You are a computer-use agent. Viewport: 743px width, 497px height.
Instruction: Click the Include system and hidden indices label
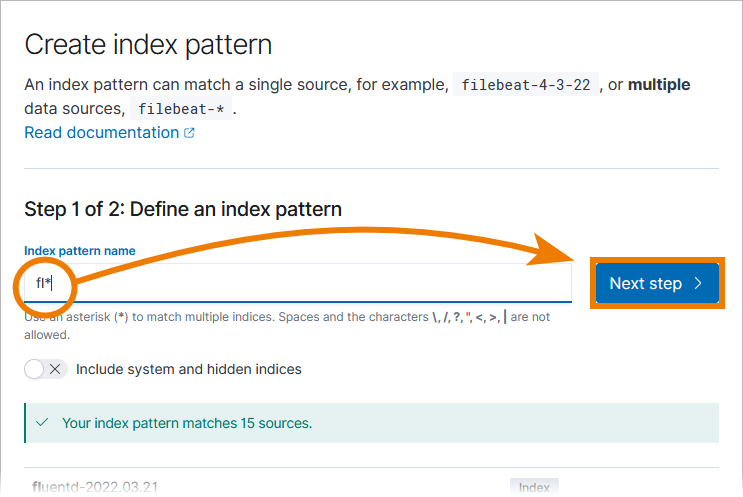coord(189,369)
